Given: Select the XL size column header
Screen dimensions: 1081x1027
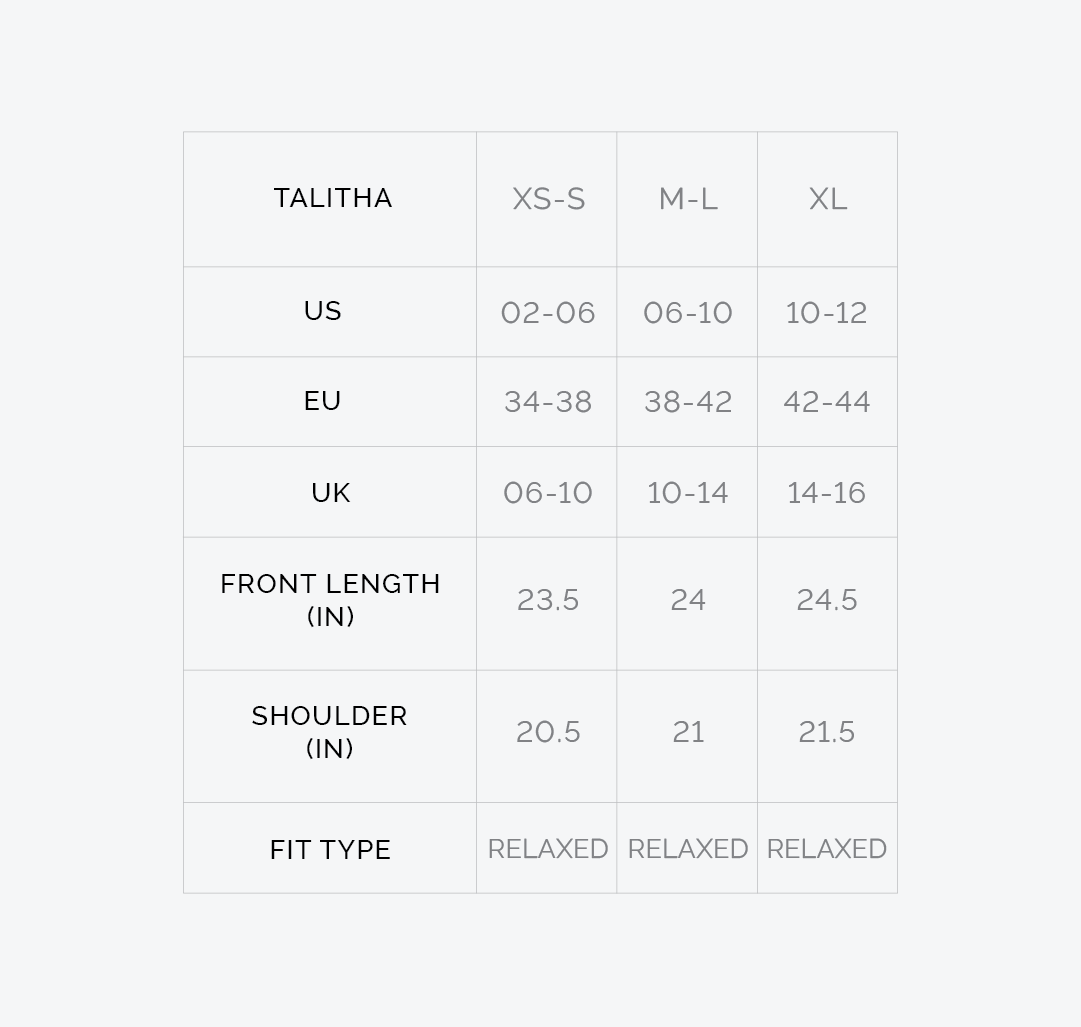Looking at the screenshot, I should coord(827,199).
